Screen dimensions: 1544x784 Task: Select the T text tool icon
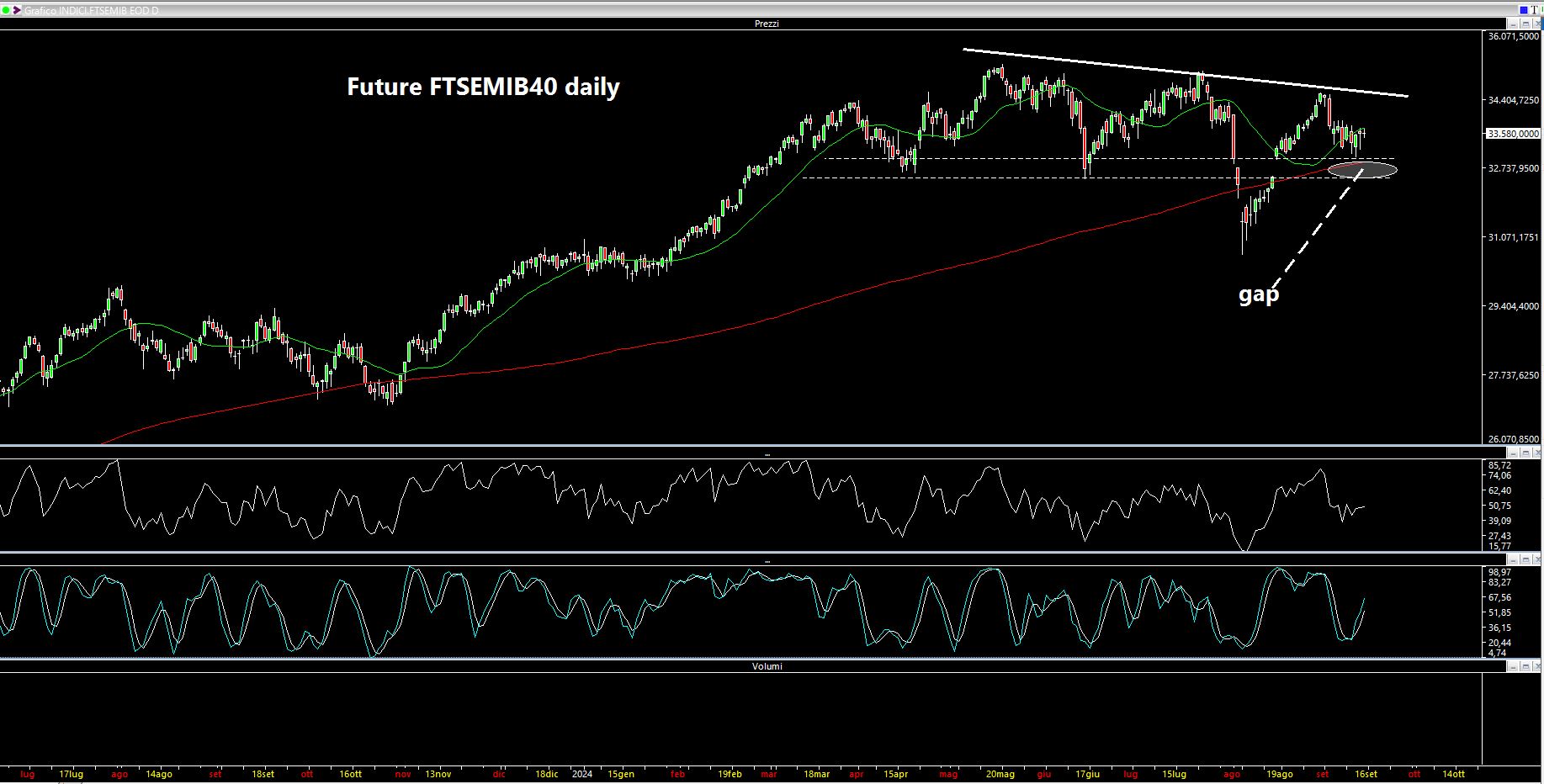pyautogui.click(x=1534, y=10)
